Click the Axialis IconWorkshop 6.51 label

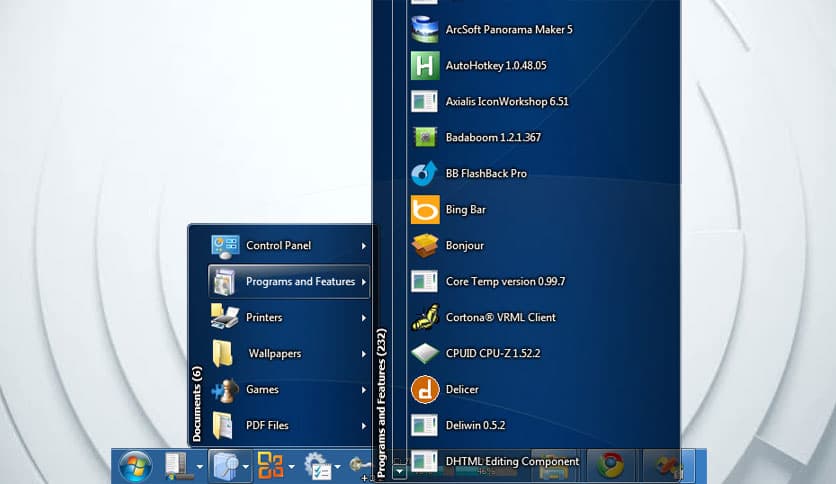[x=507, y=101]
